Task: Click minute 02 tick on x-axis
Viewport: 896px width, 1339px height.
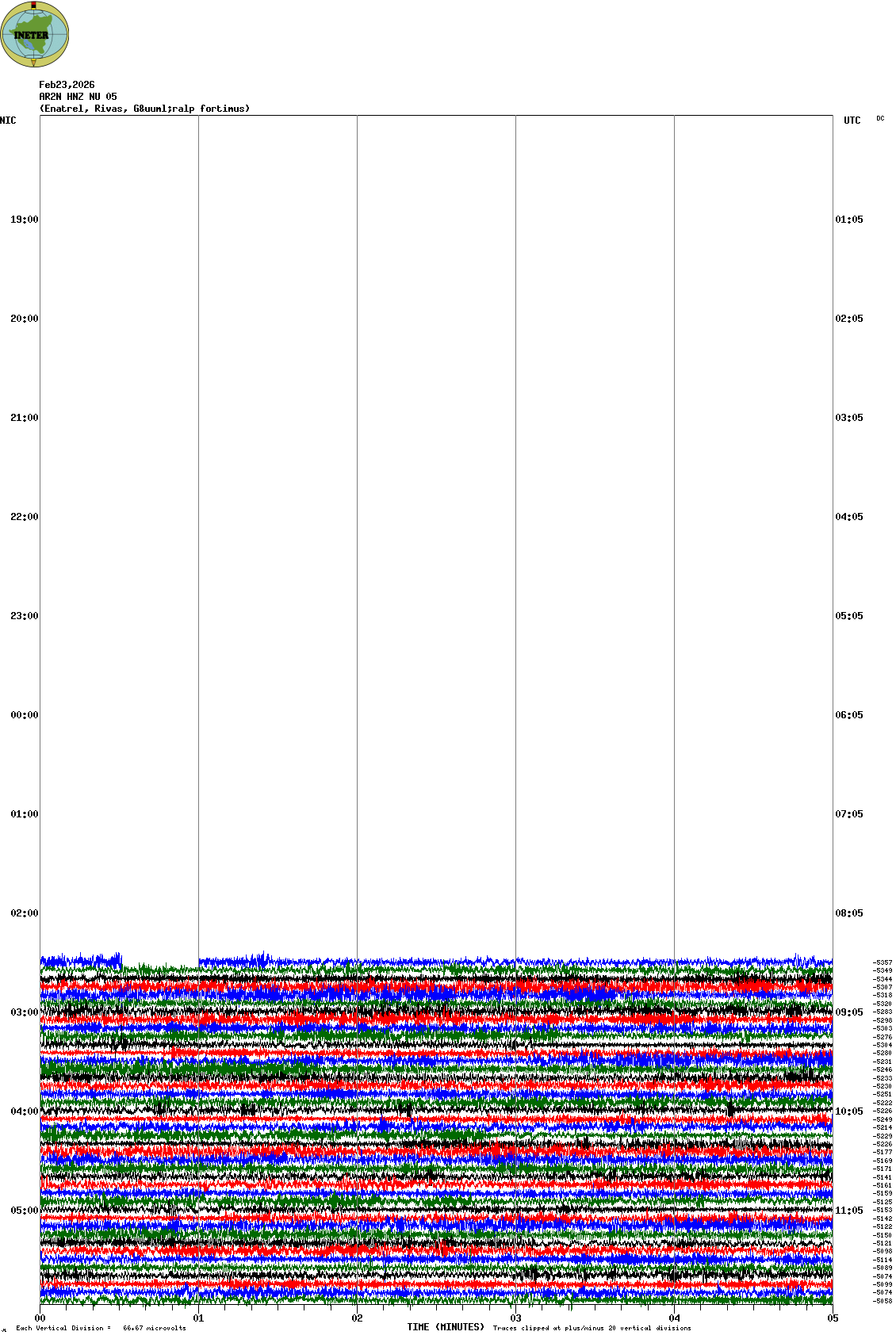Action: tap(357, 1318)
